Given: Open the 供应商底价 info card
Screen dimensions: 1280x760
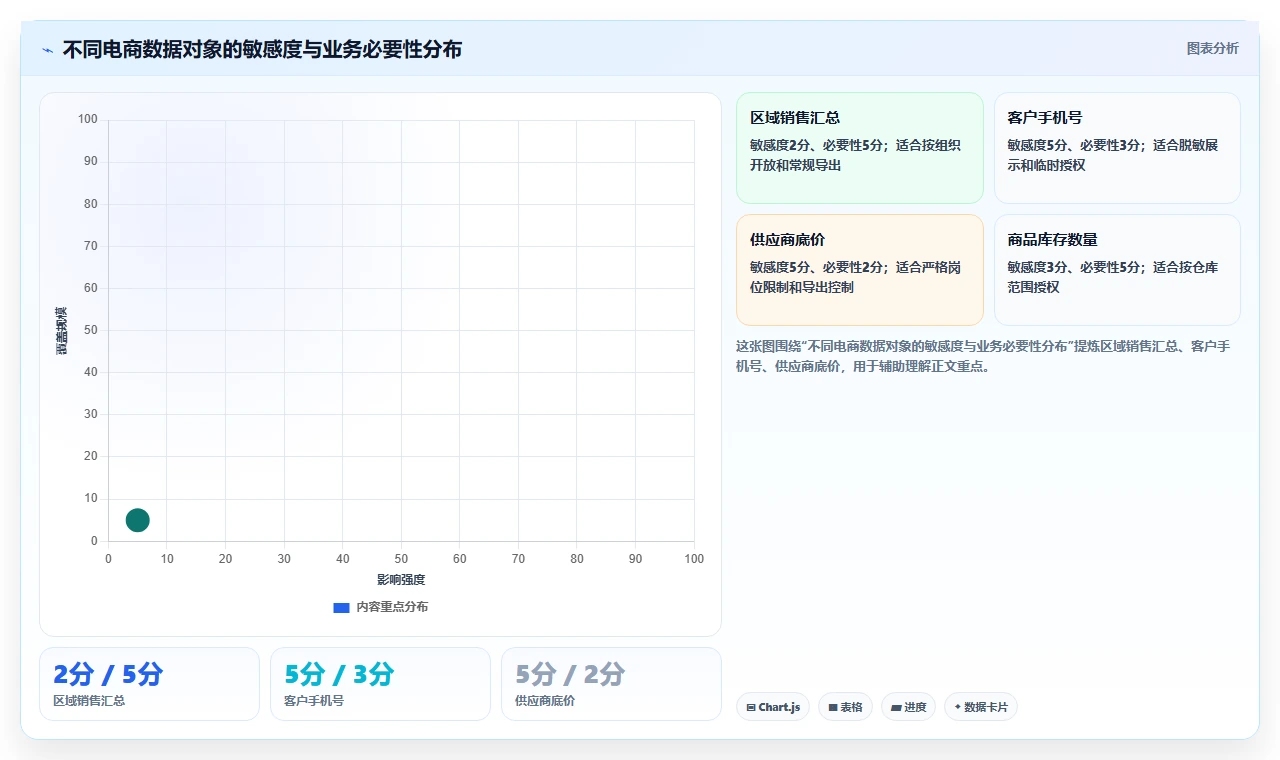Looking at the screenshot, I should (860, 270).
